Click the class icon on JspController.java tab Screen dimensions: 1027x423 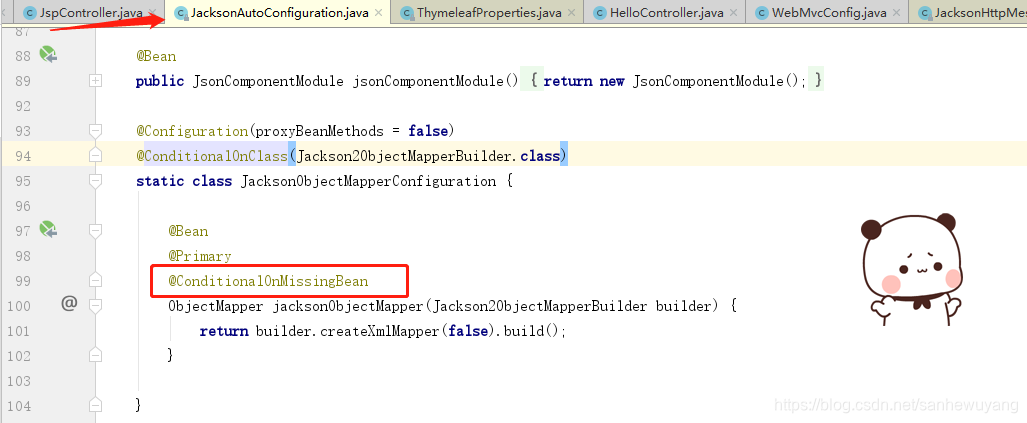click(x=29, y=13)
